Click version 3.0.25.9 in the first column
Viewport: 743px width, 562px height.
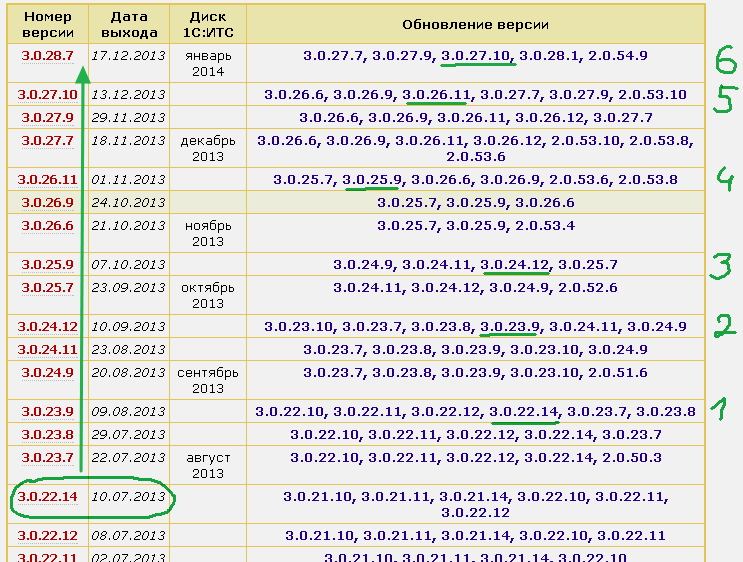[x=47, y=265]
